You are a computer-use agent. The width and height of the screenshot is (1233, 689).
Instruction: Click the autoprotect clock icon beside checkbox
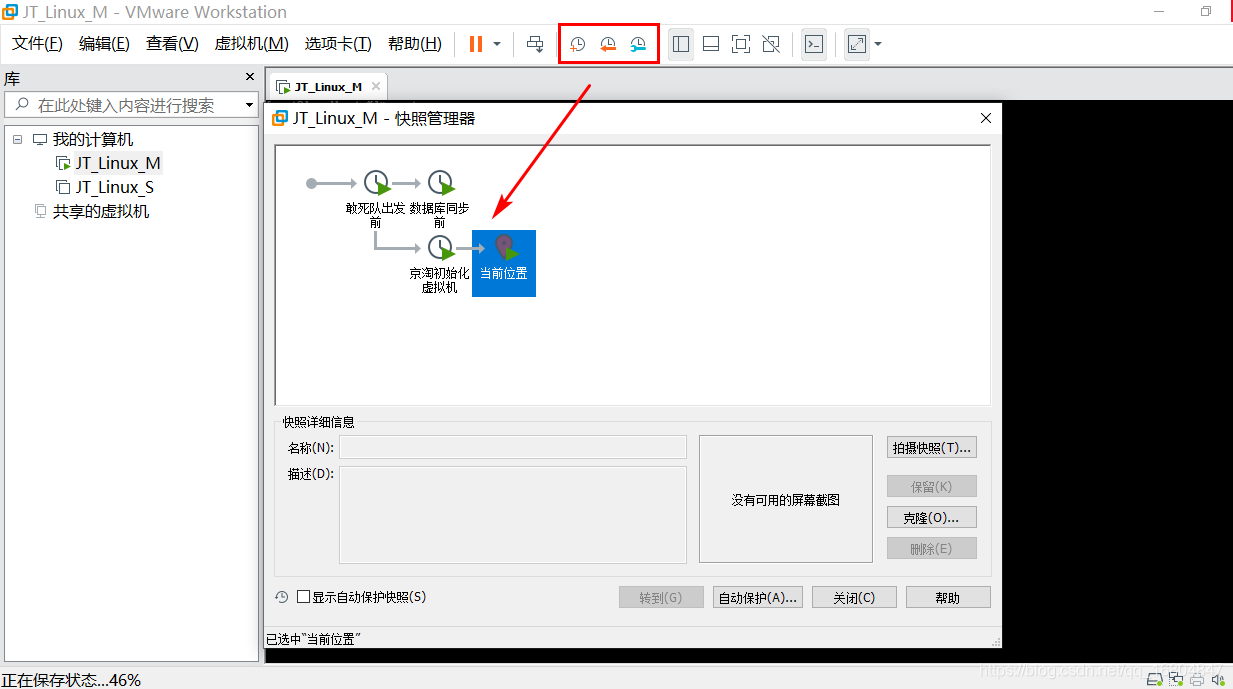tap(282, 597)
